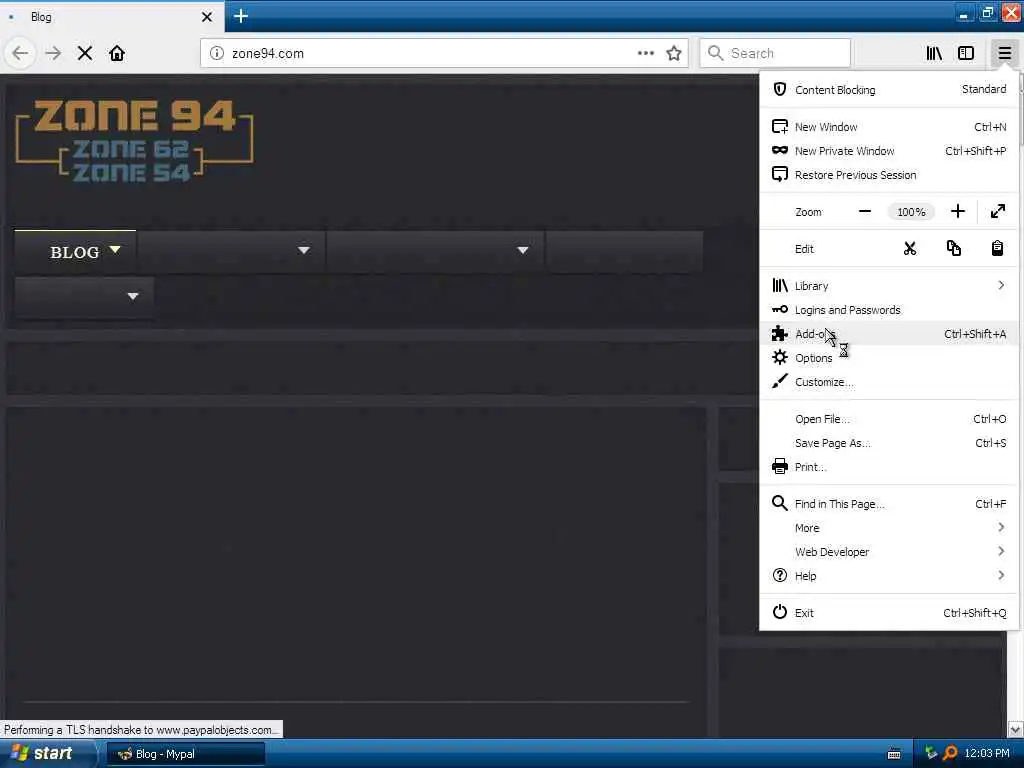Select Find in This Page...

[889, 504]
